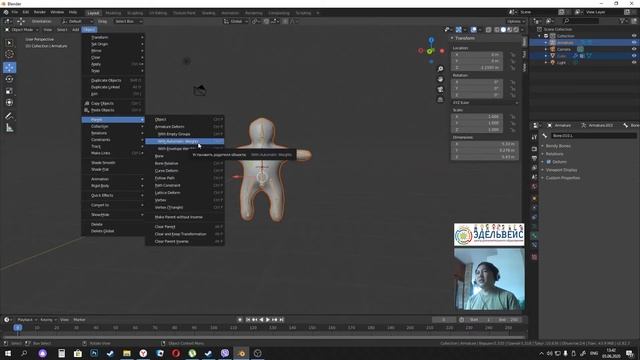Click Duplicate Objects in Object menu
The width and height of the screenshot is (640, 360).
[x=113, y=80]
